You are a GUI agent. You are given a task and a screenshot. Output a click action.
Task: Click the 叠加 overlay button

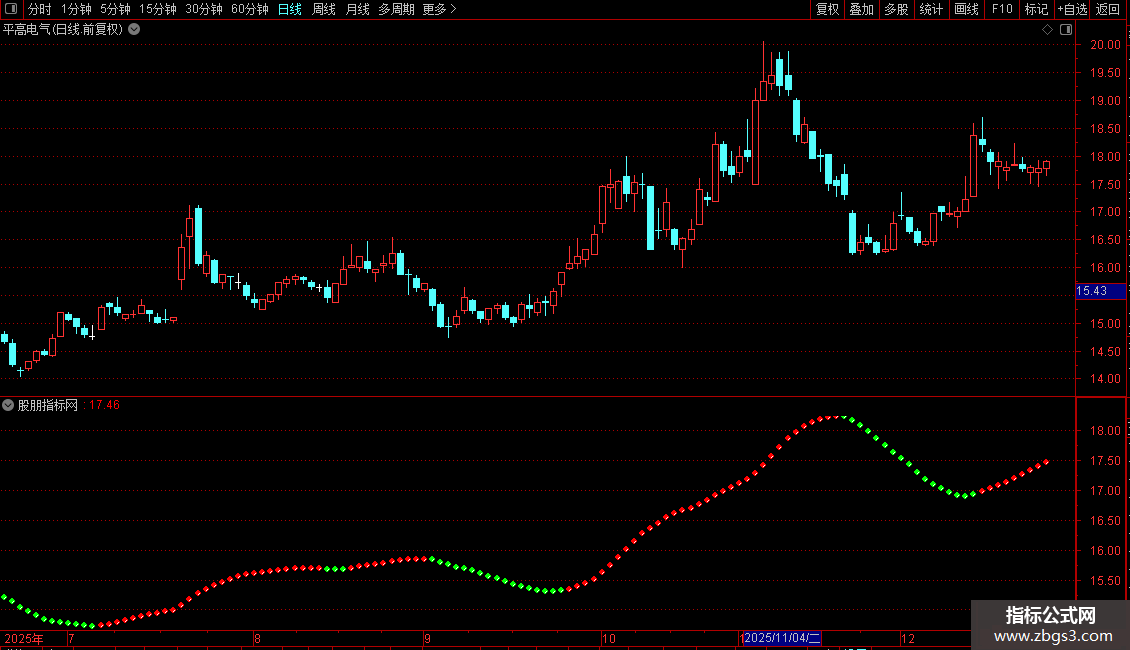click(861, 9)
